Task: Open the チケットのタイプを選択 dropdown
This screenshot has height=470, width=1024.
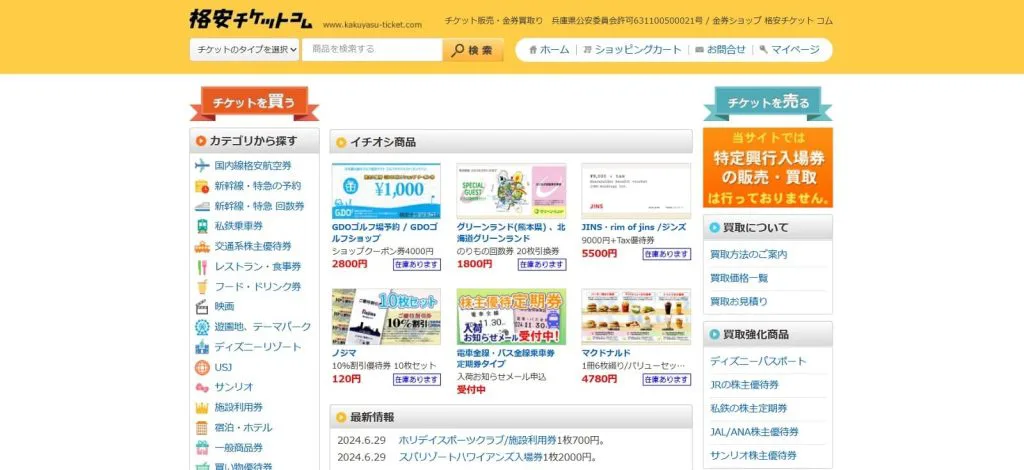Action: (x=245, y=50)
